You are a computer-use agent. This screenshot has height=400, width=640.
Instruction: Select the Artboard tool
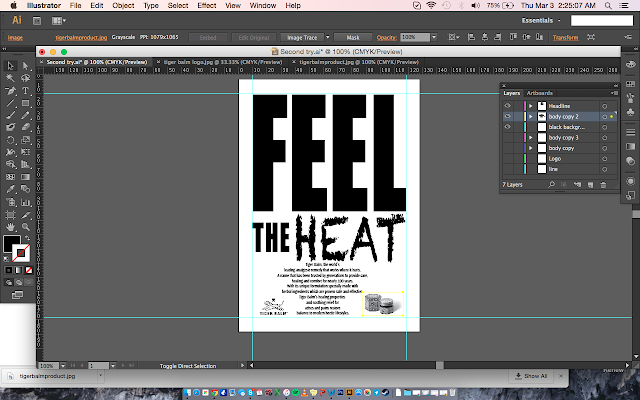point(10,214)
